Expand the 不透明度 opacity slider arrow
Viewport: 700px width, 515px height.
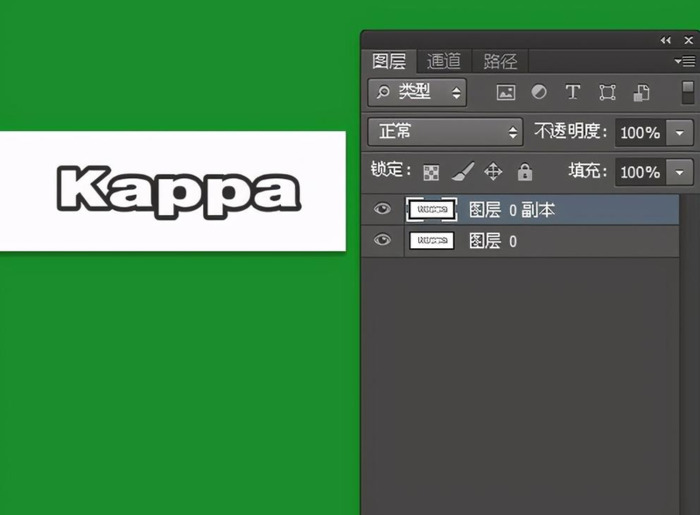coord(681,132)
